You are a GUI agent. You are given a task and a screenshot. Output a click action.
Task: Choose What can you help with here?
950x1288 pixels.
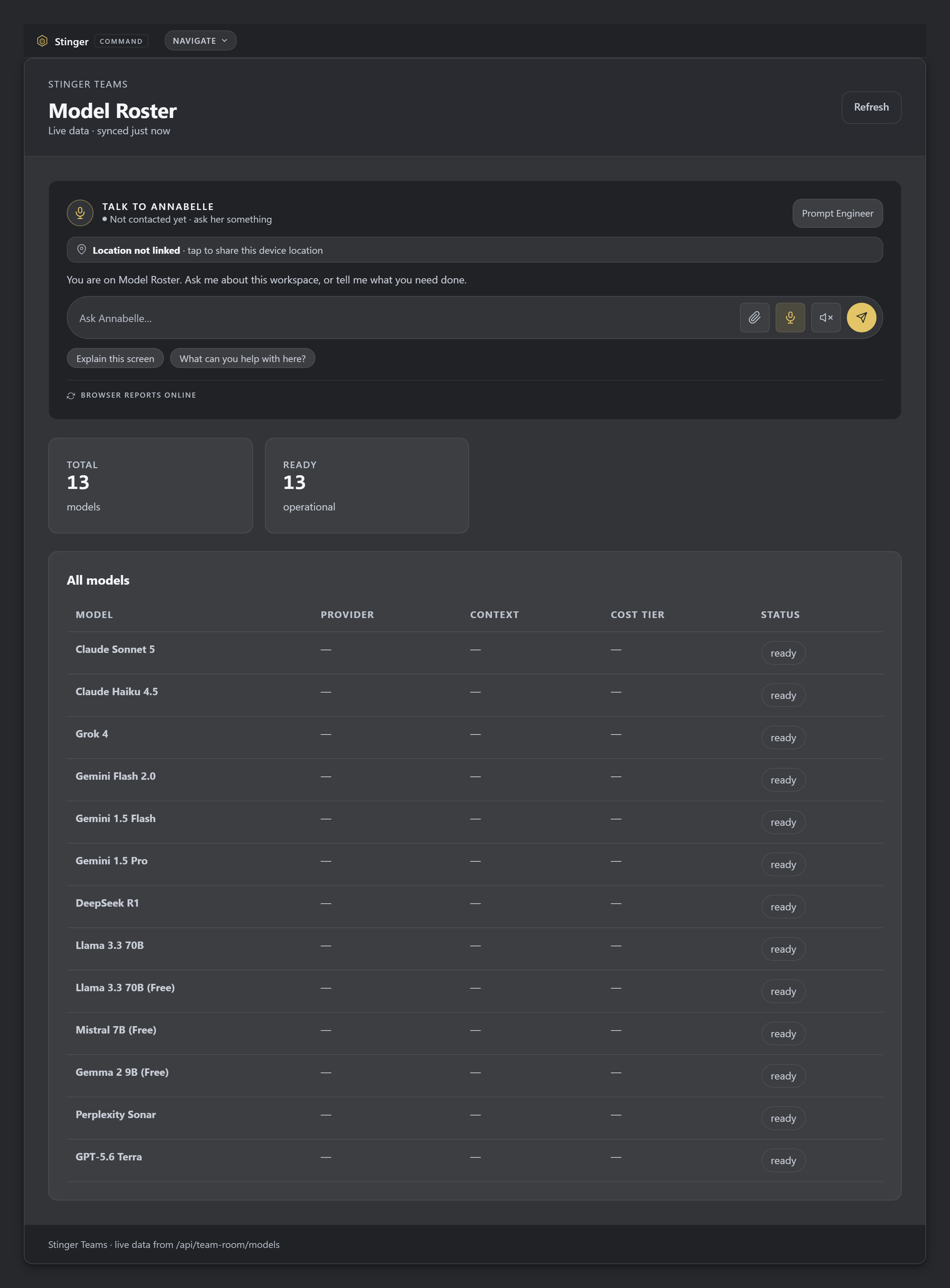242,359
